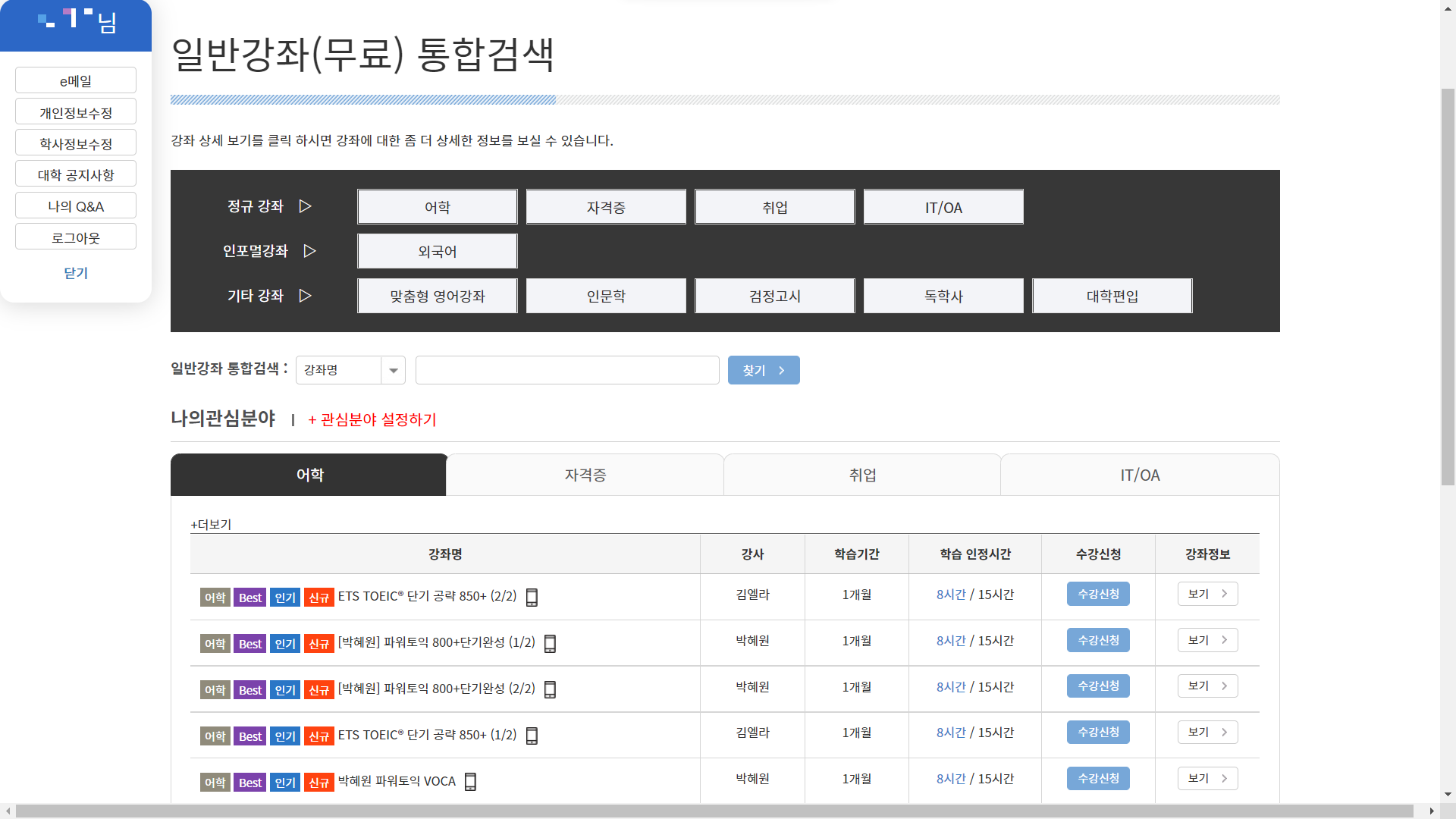Click 수강신청 for the first ETS TOEIC course
The image size is (1456, 819).
tap(1097, 594)
